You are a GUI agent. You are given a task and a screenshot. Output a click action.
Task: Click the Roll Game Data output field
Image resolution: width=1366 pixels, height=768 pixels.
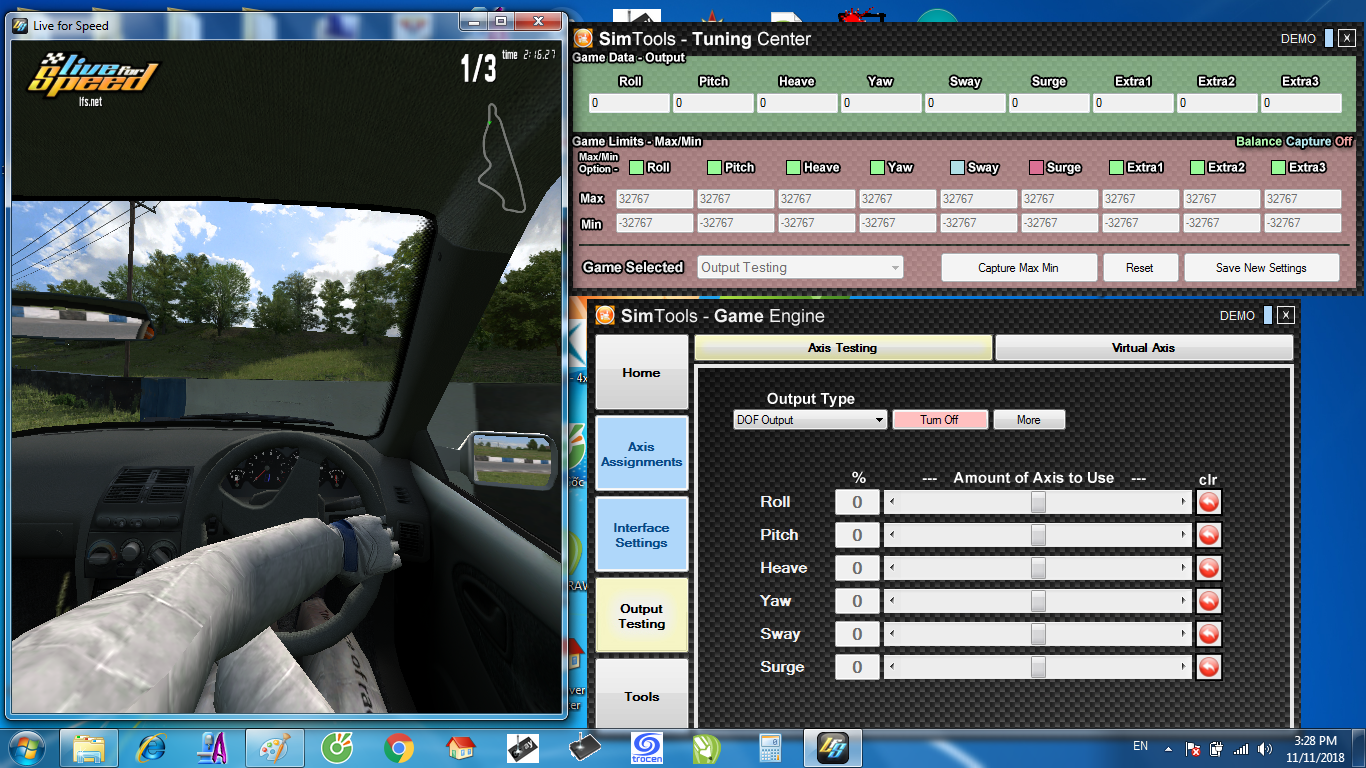click(629, 103)
